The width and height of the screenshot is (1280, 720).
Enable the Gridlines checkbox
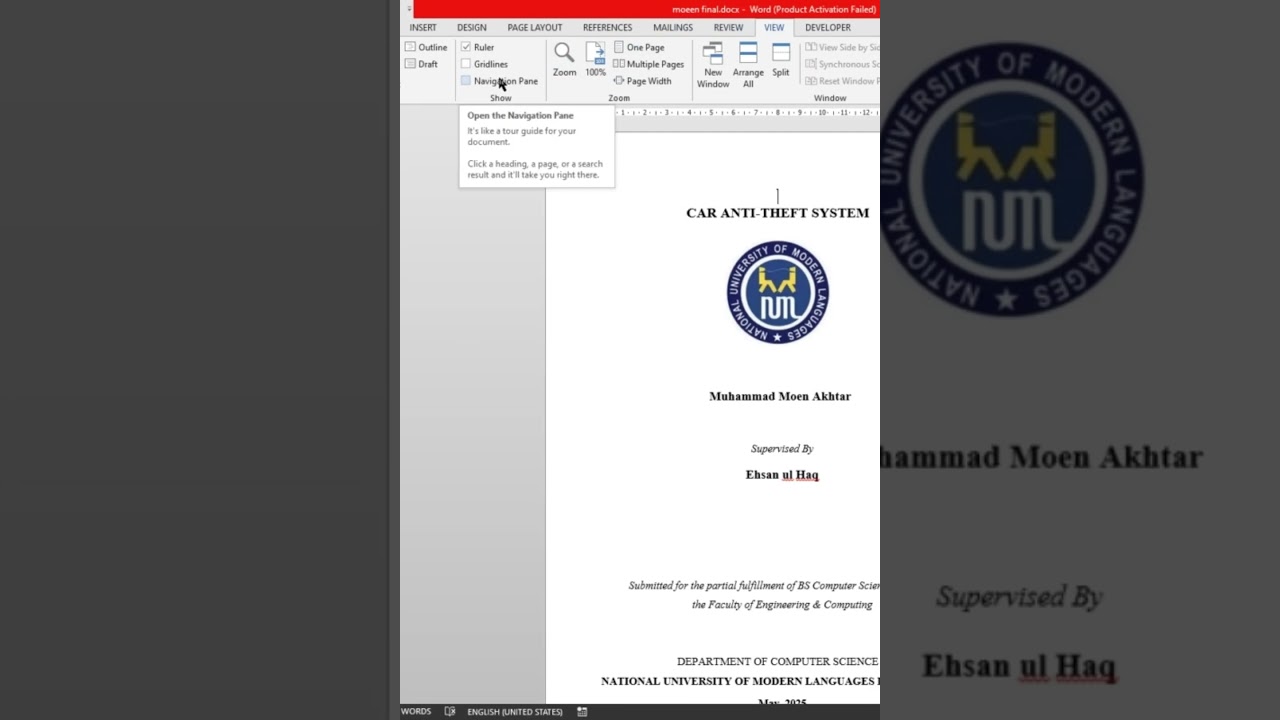click(x=466, y=64)
